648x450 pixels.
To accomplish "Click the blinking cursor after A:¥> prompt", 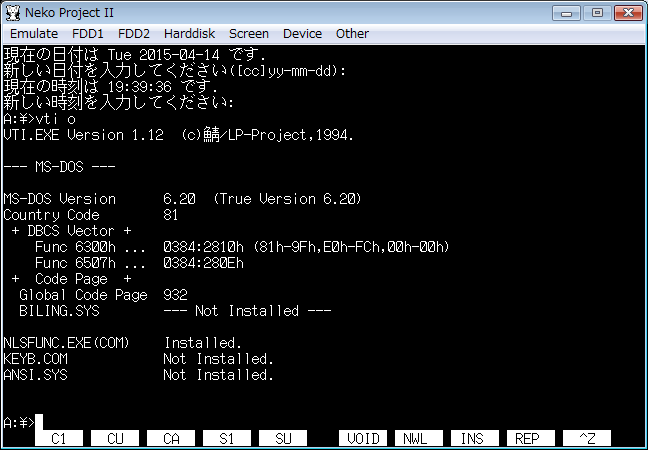I will click(39, 422).
